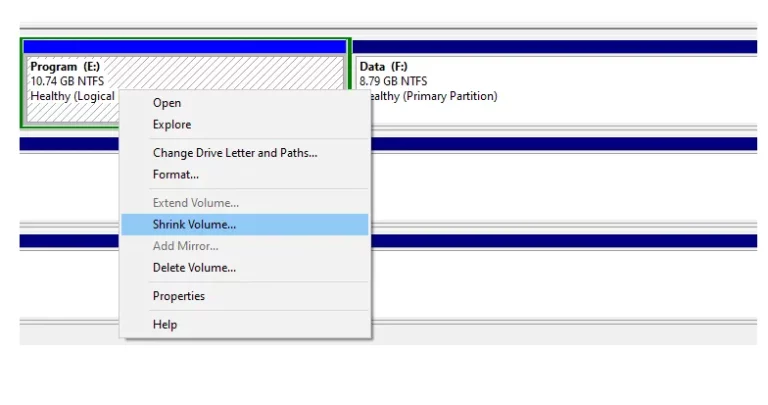
Task: Open Properties from context menu
Action: coord(244,296)
